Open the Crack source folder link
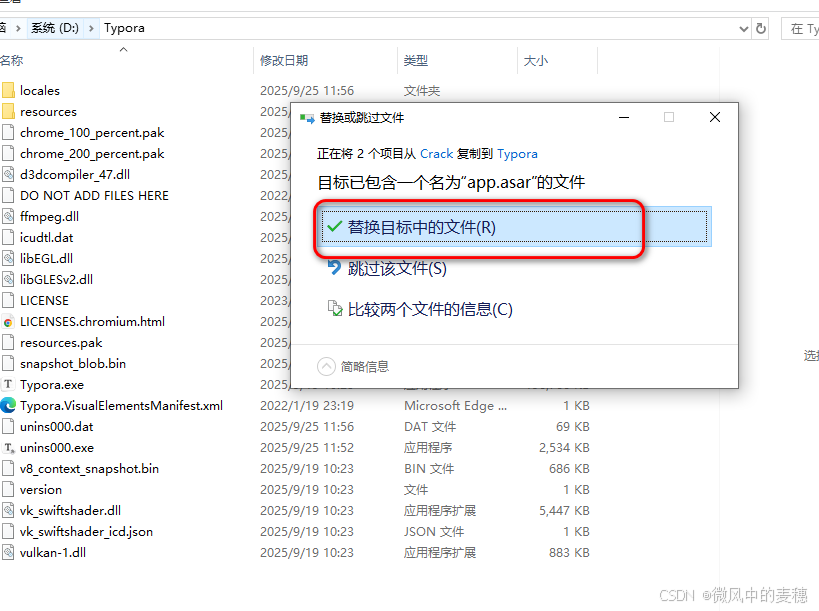Viewport: 819px width, 611px height. tap(436, 154)
